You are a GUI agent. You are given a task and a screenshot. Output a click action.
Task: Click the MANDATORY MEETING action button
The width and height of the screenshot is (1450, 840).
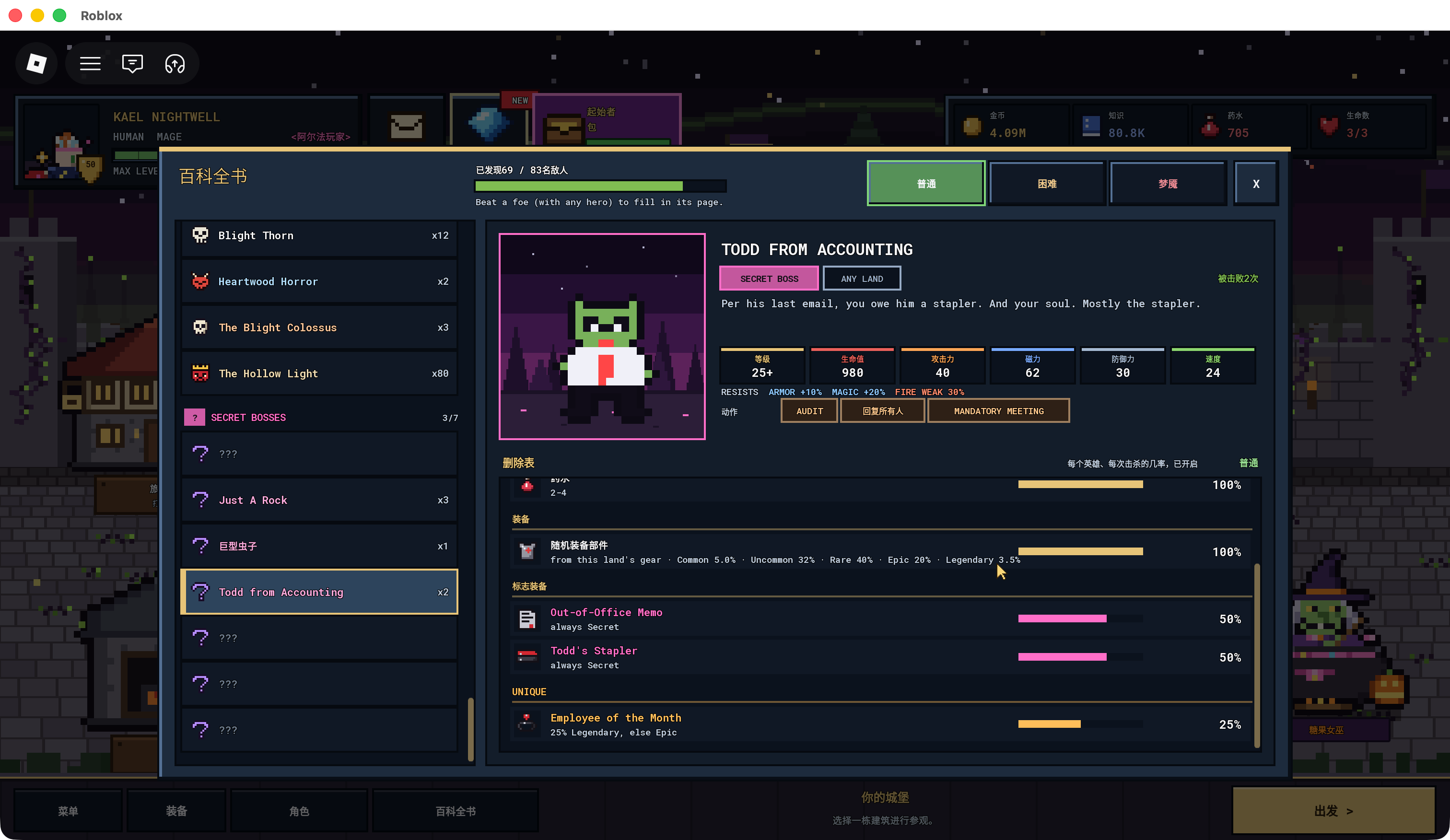coord(998,411)
